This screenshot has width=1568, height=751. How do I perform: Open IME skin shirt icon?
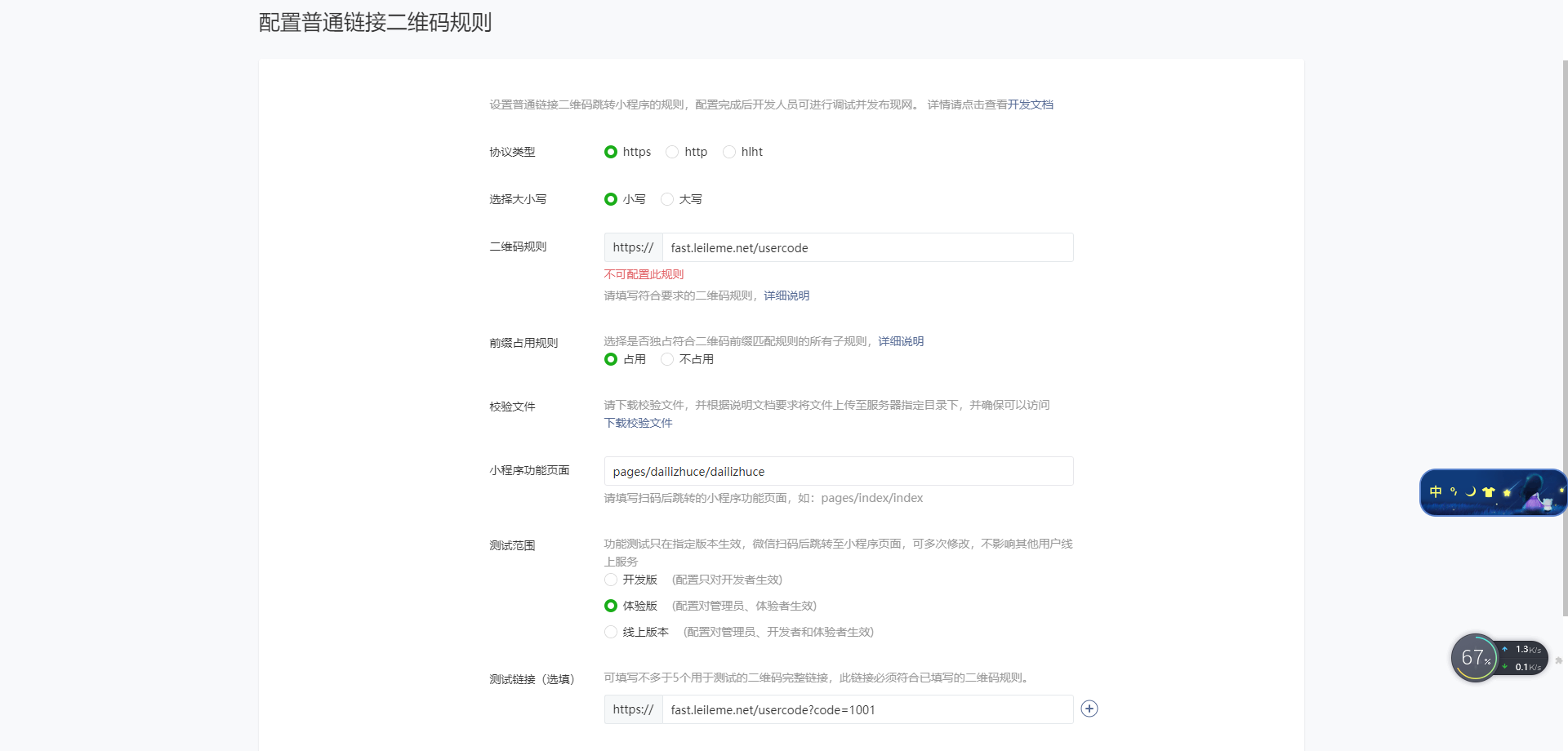pos(1489,491)
